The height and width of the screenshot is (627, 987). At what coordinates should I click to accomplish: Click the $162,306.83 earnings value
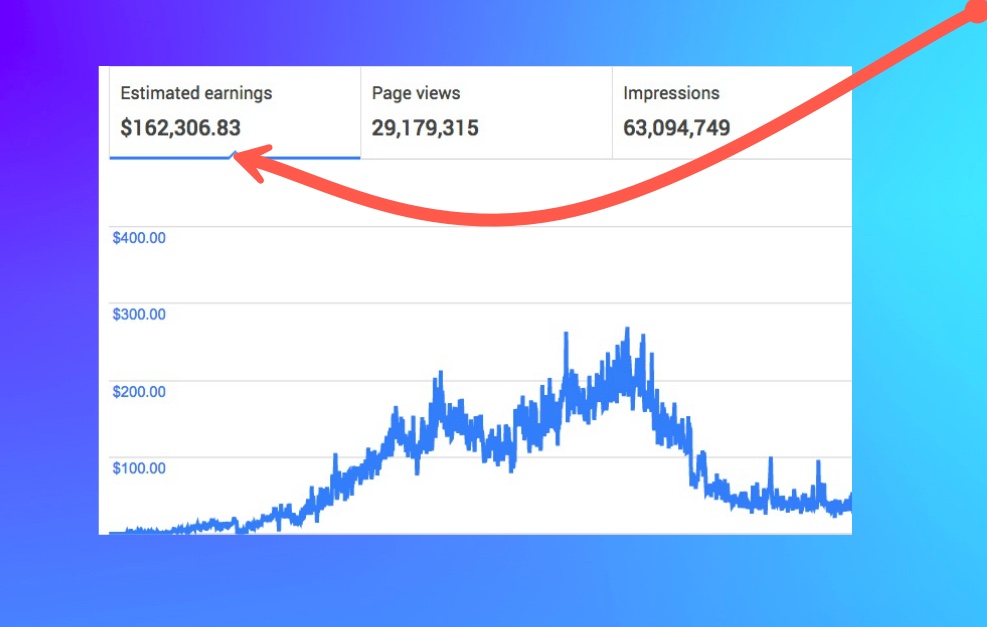(x=181, y=128)
